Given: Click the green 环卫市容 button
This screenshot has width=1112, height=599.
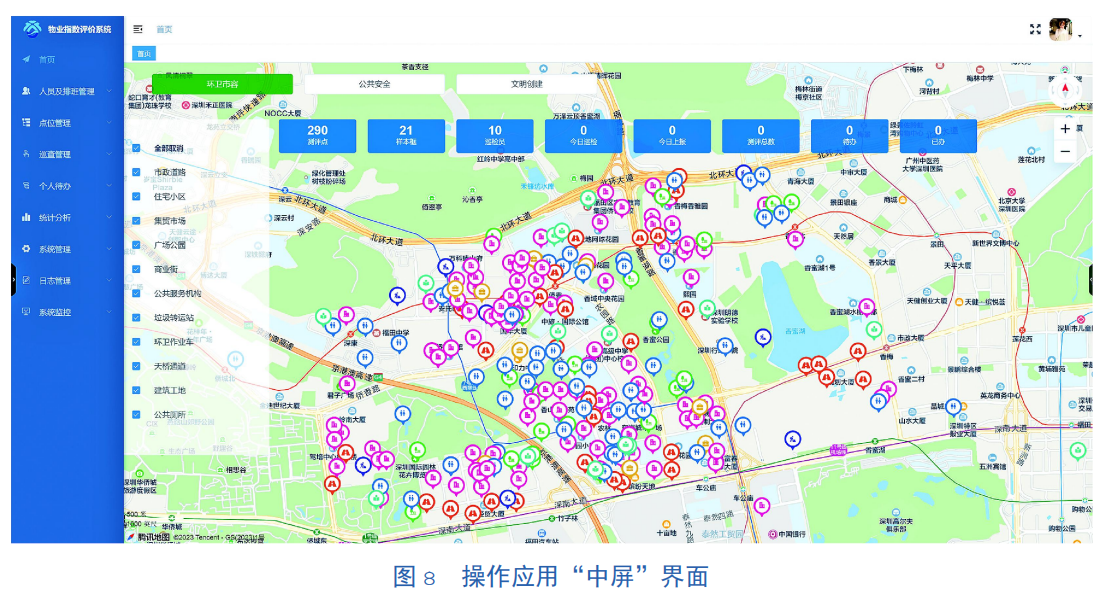Looking at the screenshot, I should (222, 84).
